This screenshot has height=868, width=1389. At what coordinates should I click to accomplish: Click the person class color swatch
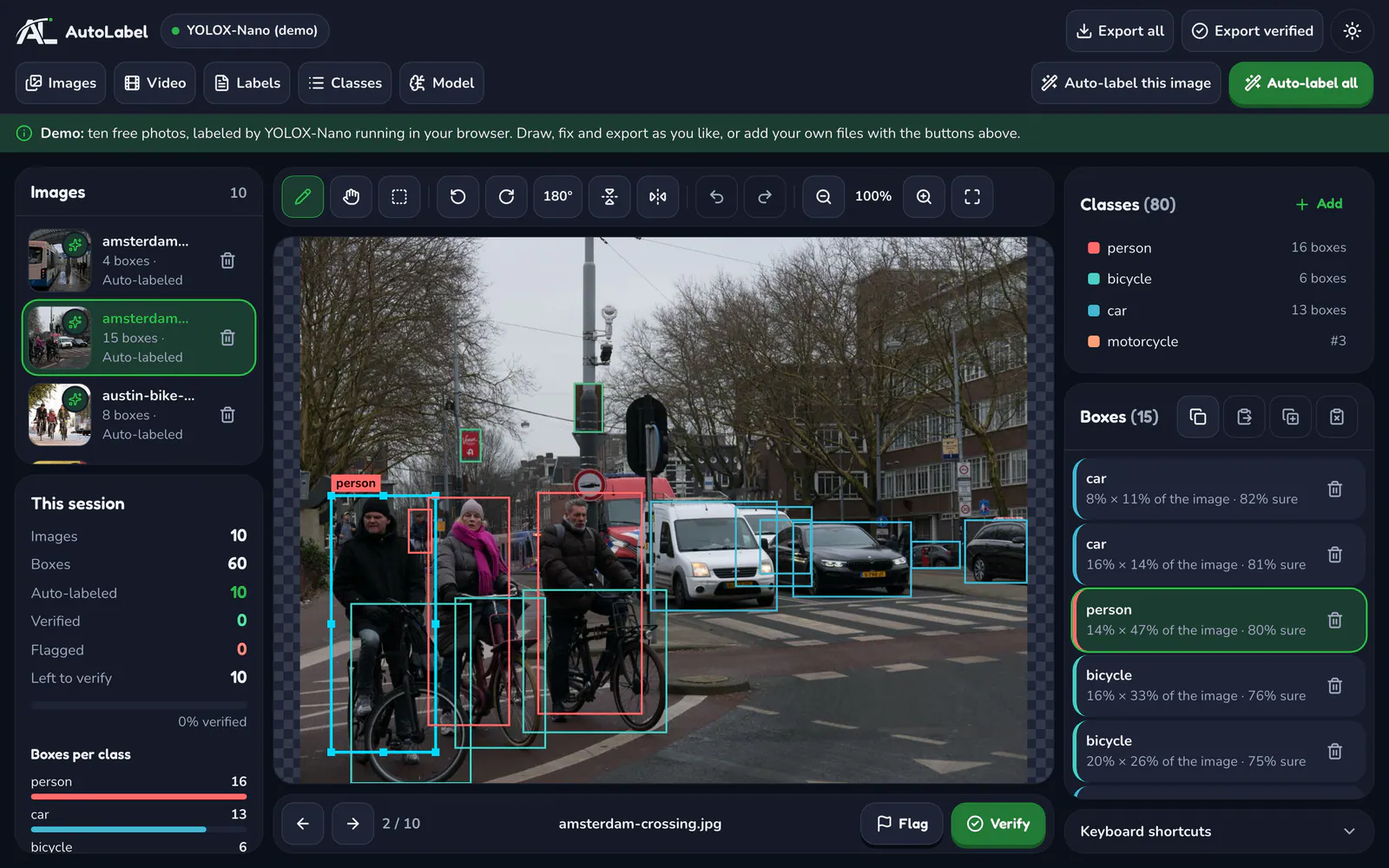click(x=1094, y=247)
